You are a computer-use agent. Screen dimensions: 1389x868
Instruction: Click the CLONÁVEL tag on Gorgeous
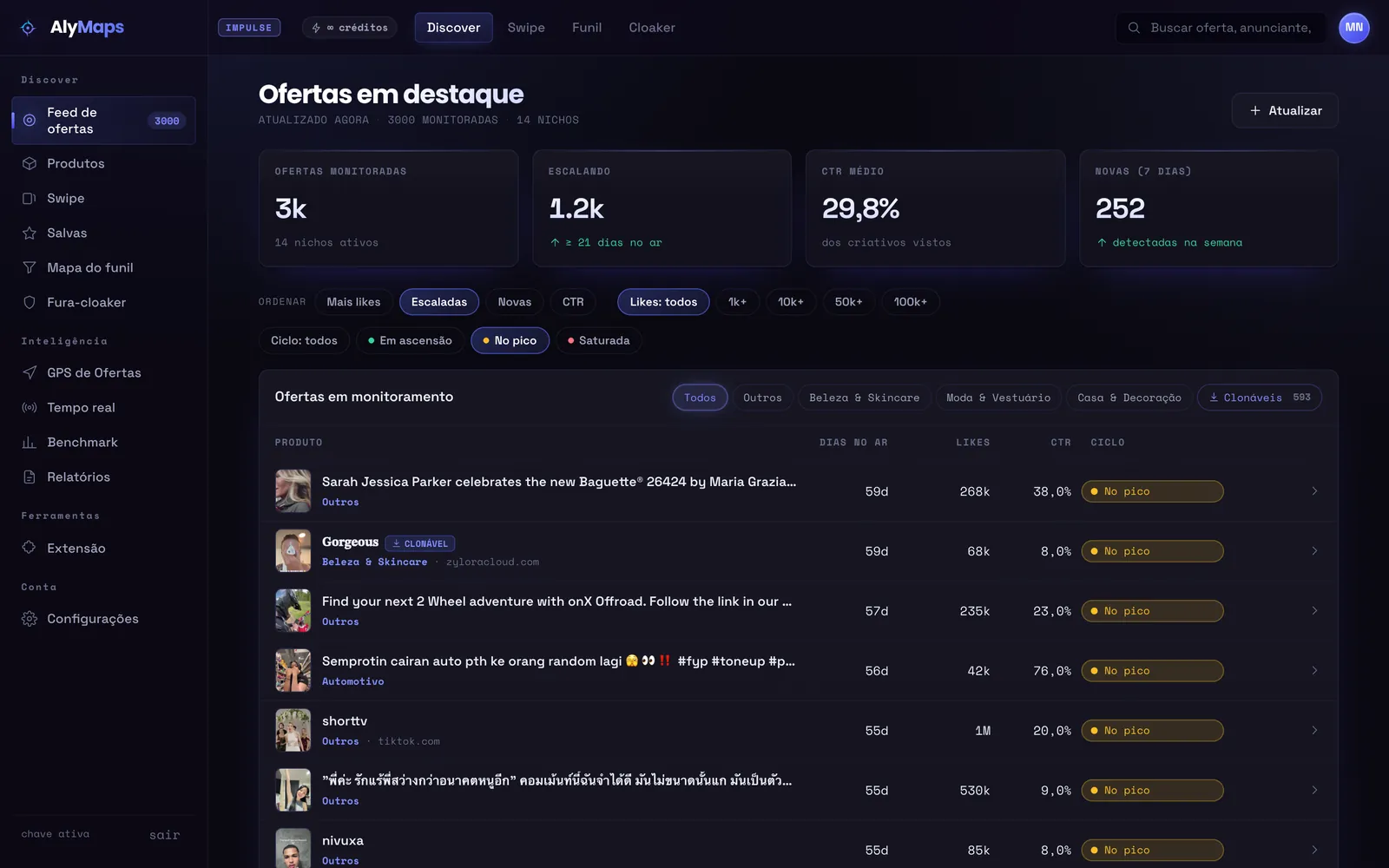tap(420, 543)
